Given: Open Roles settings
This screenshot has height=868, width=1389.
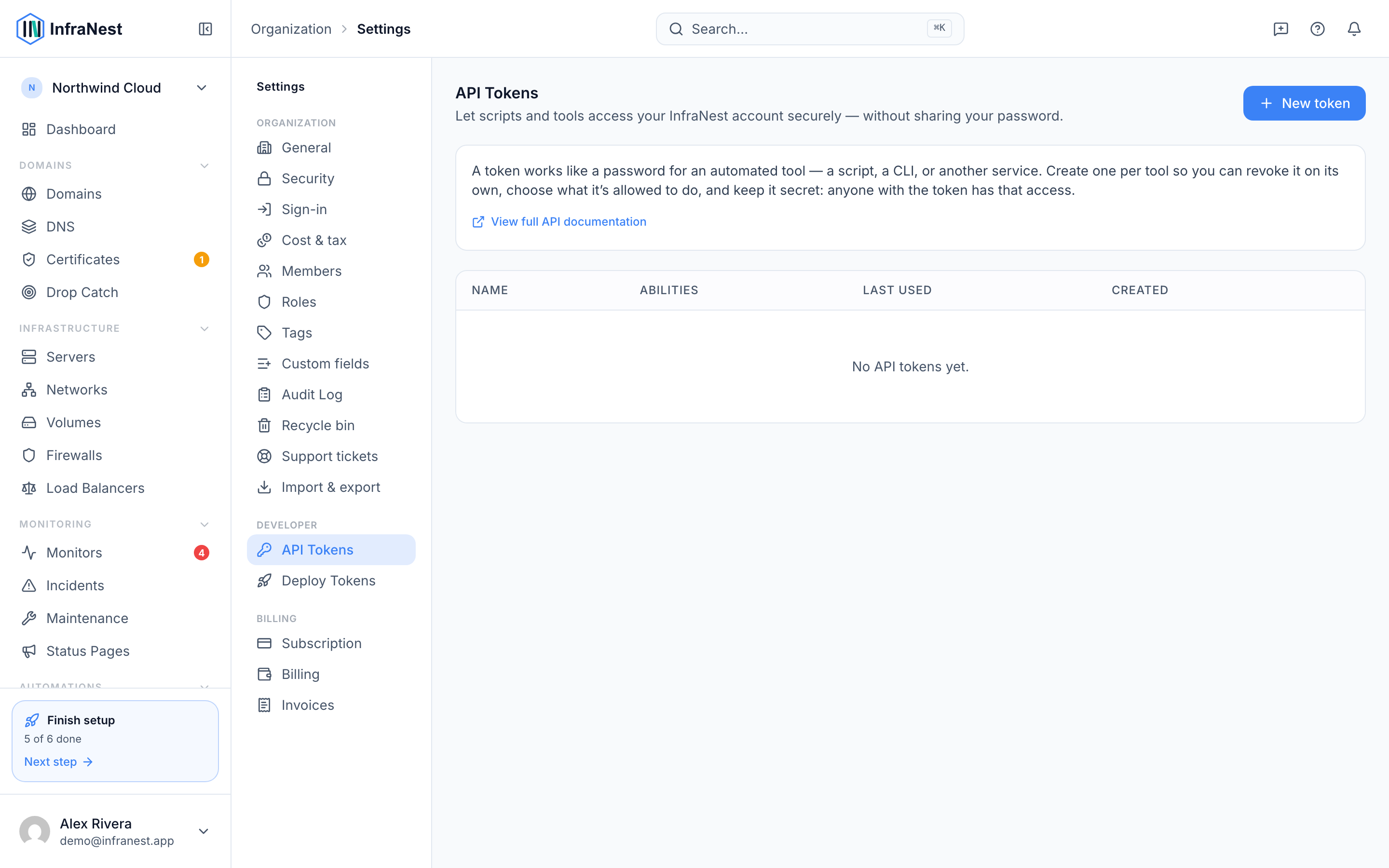Looking at the screenshot, I should click(x=331, y=302).
